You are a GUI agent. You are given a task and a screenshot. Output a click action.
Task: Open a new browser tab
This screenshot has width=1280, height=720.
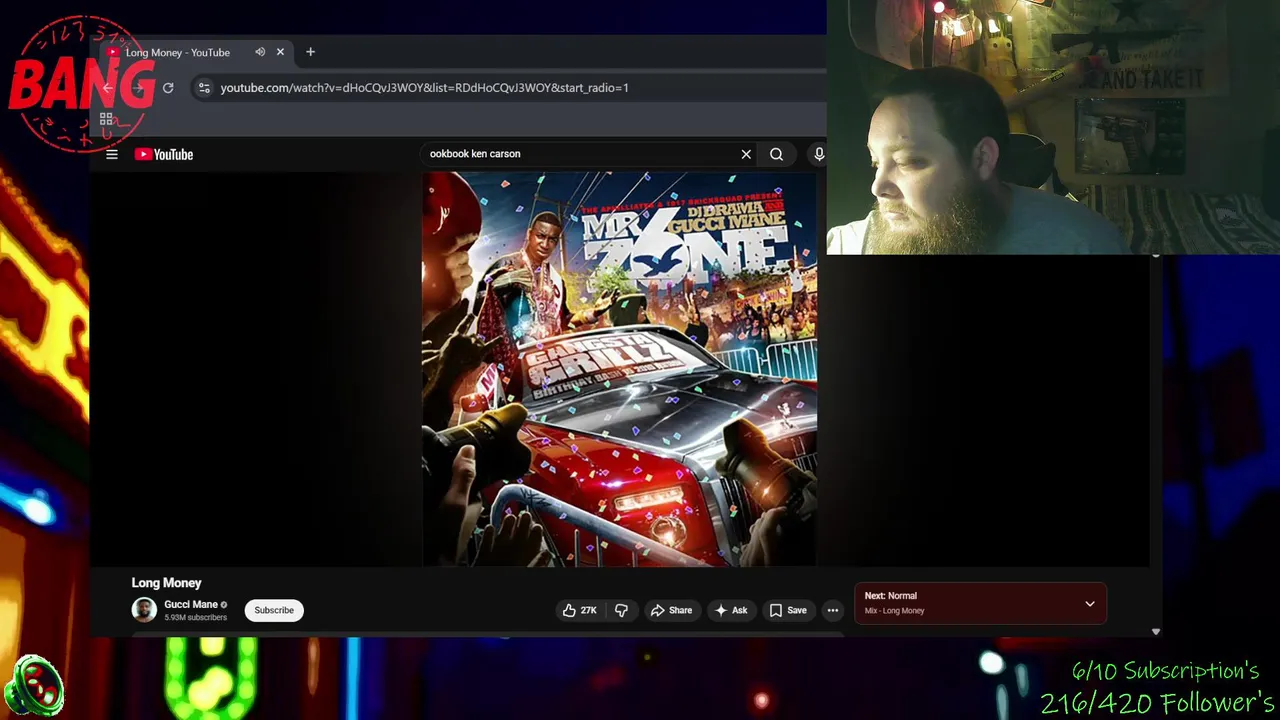click(x=310, y=52)
